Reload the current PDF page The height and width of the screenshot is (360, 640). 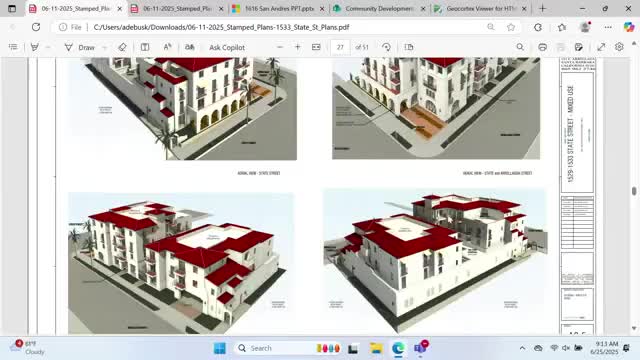[x=36, y=27]
